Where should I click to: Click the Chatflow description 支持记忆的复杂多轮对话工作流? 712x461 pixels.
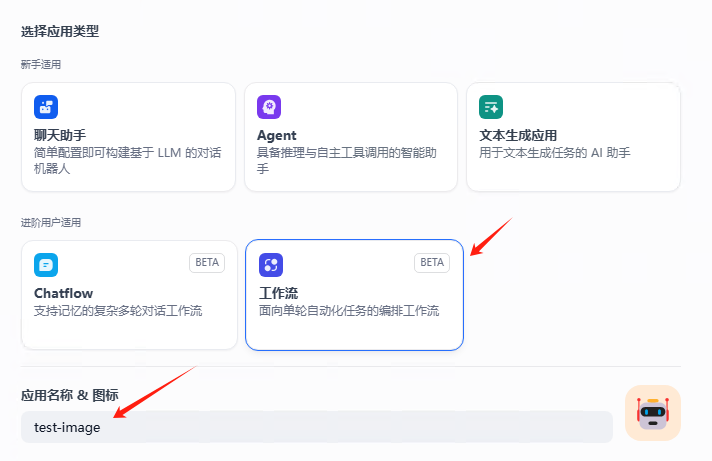click(x=118, y=311)
